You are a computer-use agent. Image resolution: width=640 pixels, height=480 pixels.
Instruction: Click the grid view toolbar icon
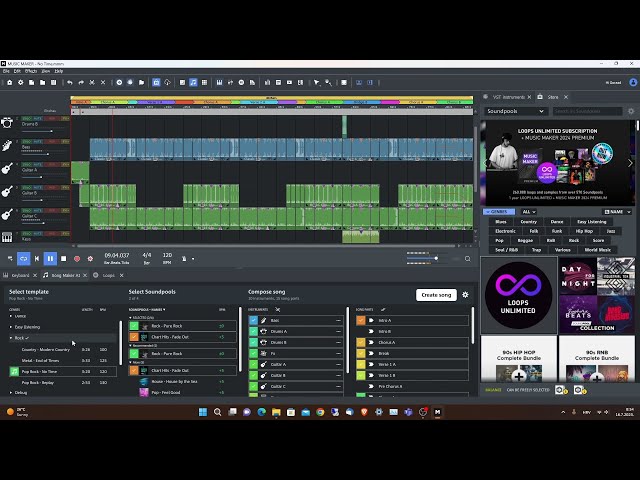204,82
